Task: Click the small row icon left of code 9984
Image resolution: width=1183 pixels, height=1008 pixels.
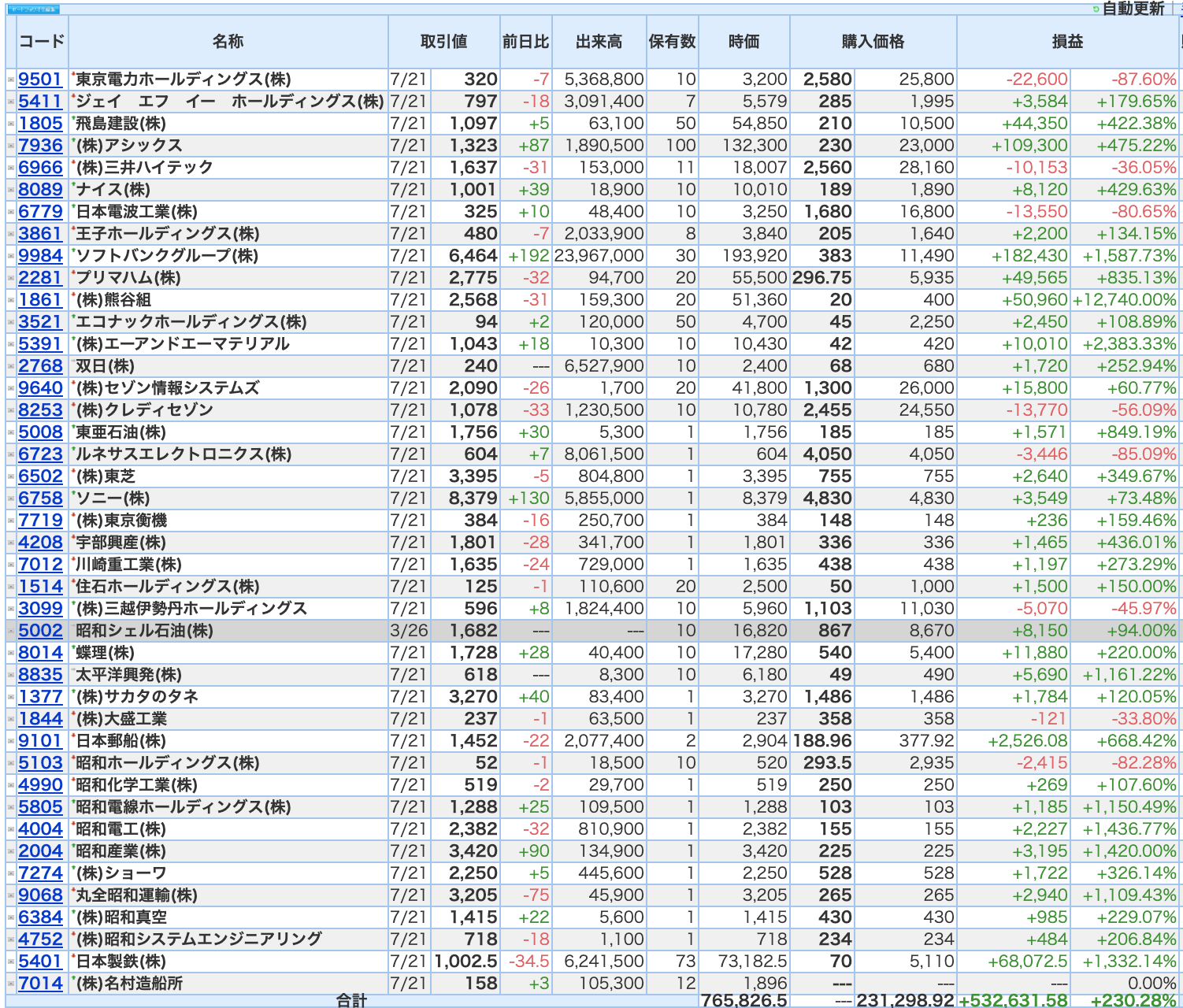Action: (x=11, y=256)
